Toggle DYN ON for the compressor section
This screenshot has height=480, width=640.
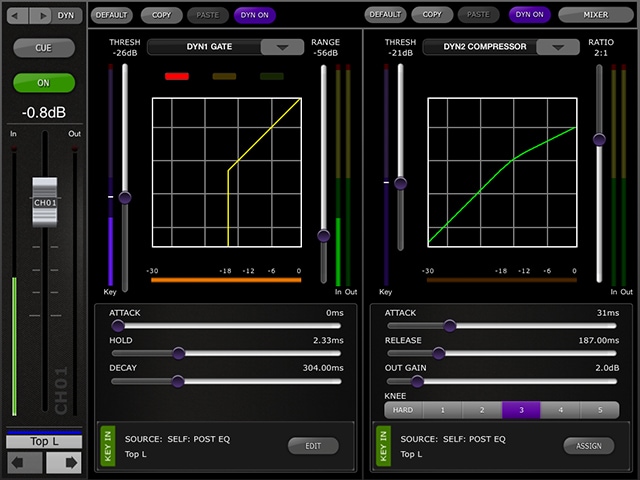[x=531, y=15]
